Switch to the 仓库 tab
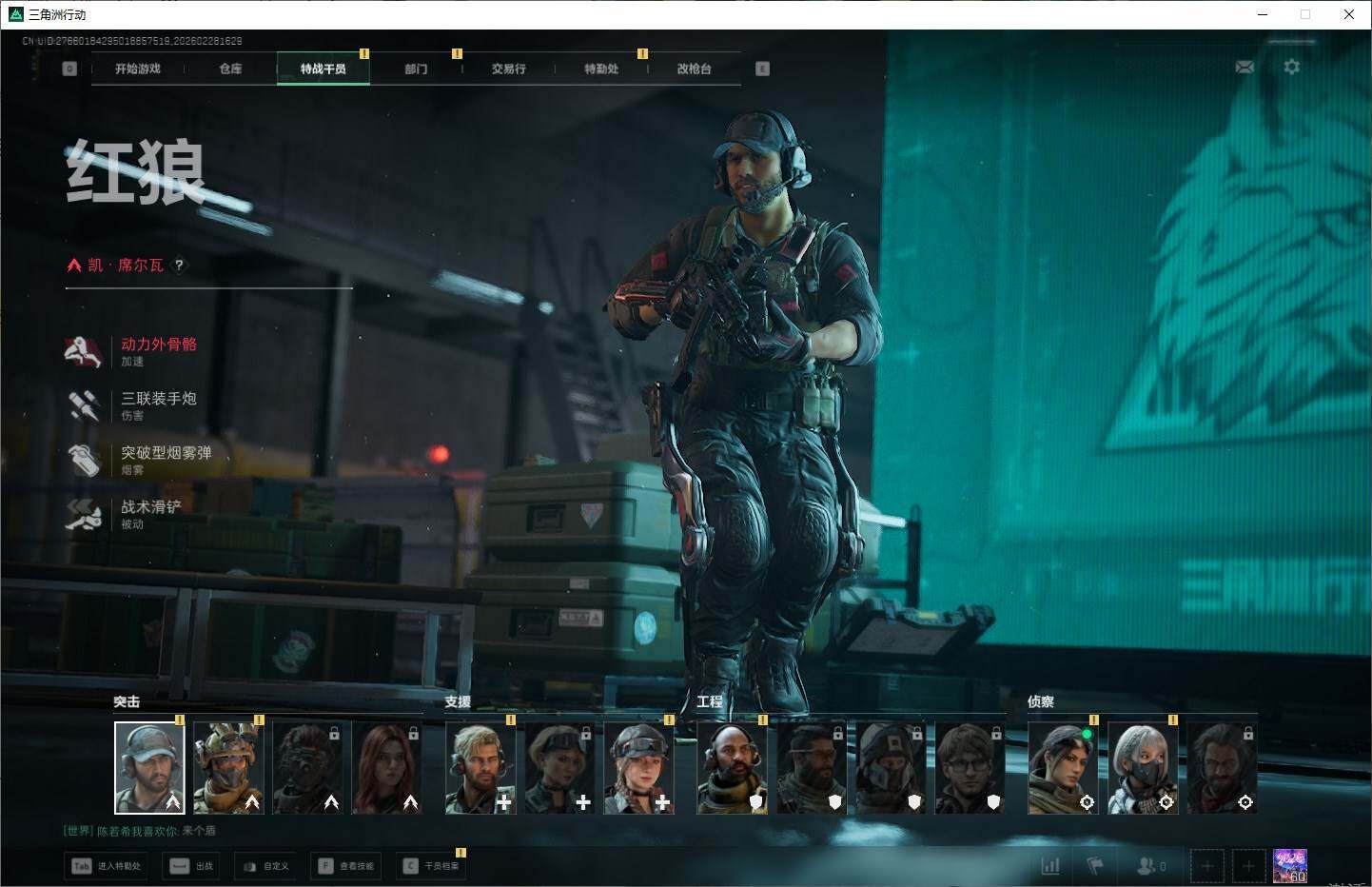The height and width of the screenshot is (887, 1372). tap(230, 69)
